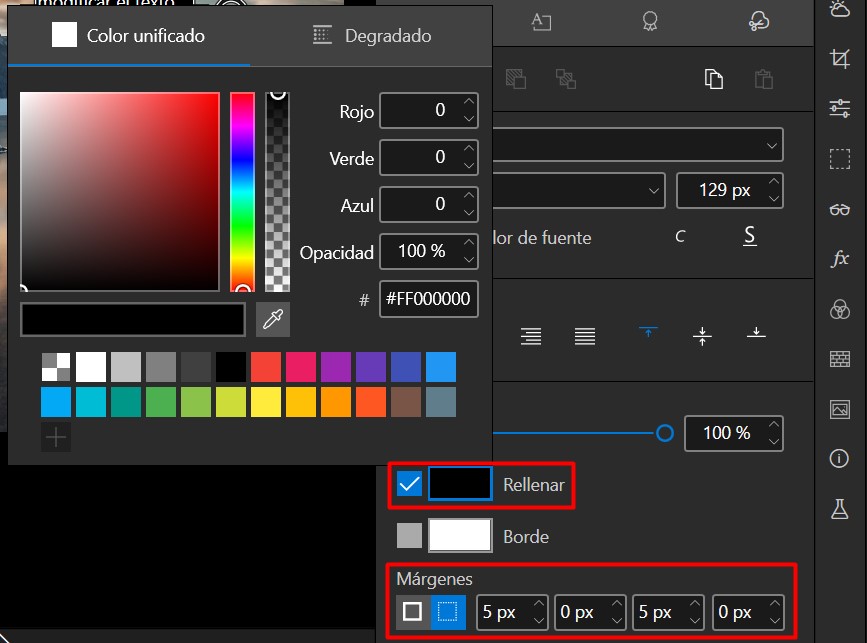This screenshot has height=643, width=867.
Task: Click the Azul value field
Action: pyautogui.click(x=429, y=205)
